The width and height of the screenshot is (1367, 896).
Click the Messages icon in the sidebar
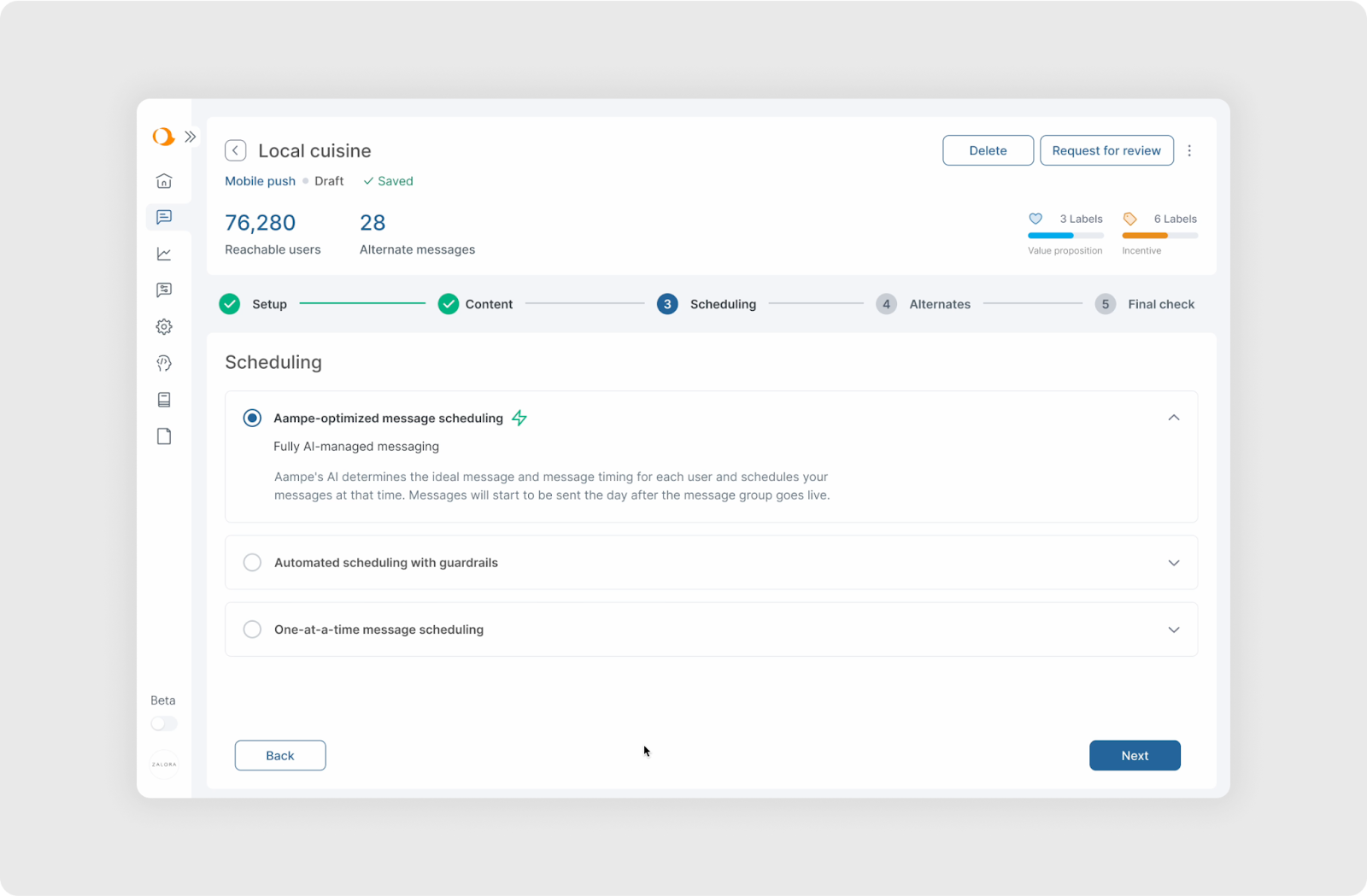(x=164, y=217)
